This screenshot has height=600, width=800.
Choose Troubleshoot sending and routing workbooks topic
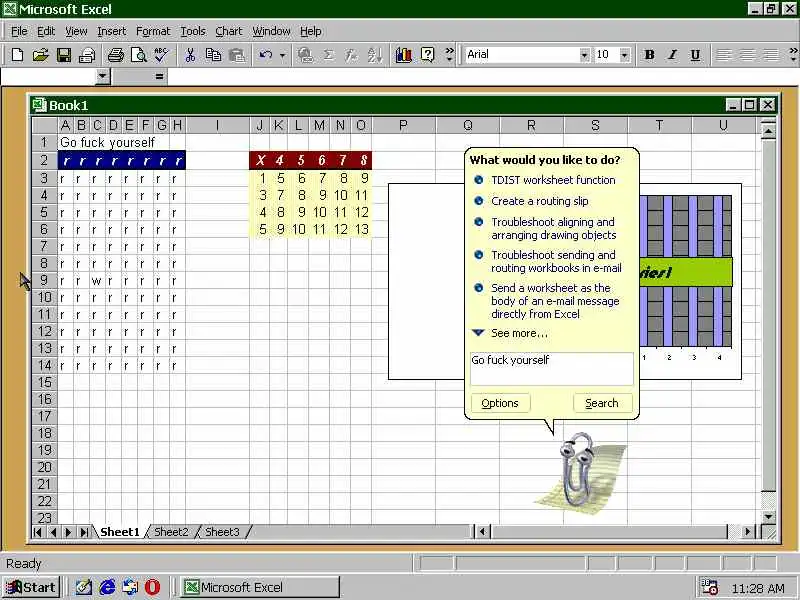tap(556, 261)
